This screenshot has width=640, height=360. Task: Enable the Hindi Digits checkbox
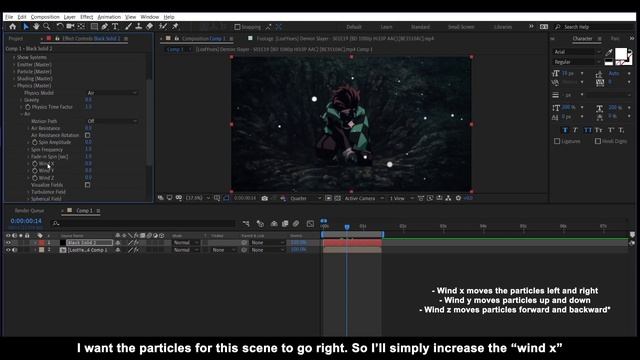(x=598, y=141)
